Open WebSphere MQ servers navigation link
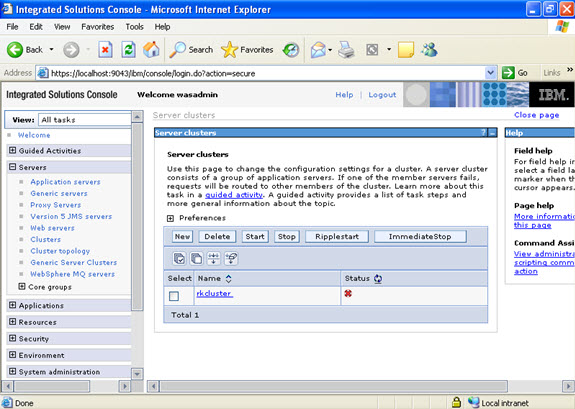The height and width of the screenshot is (409, 575). pos(73,274)
